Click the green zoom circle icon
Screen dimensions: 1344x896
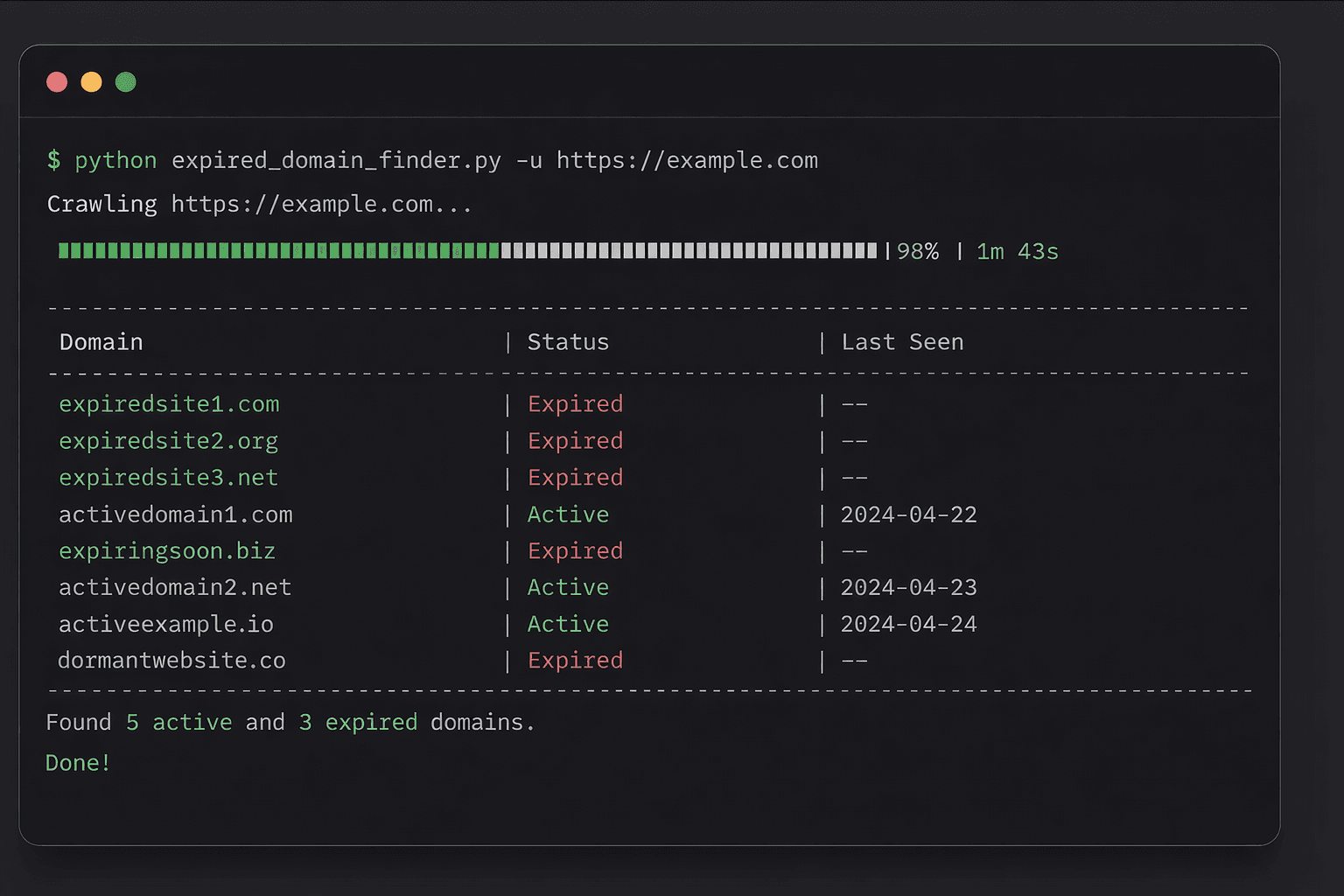pos(125,81)
